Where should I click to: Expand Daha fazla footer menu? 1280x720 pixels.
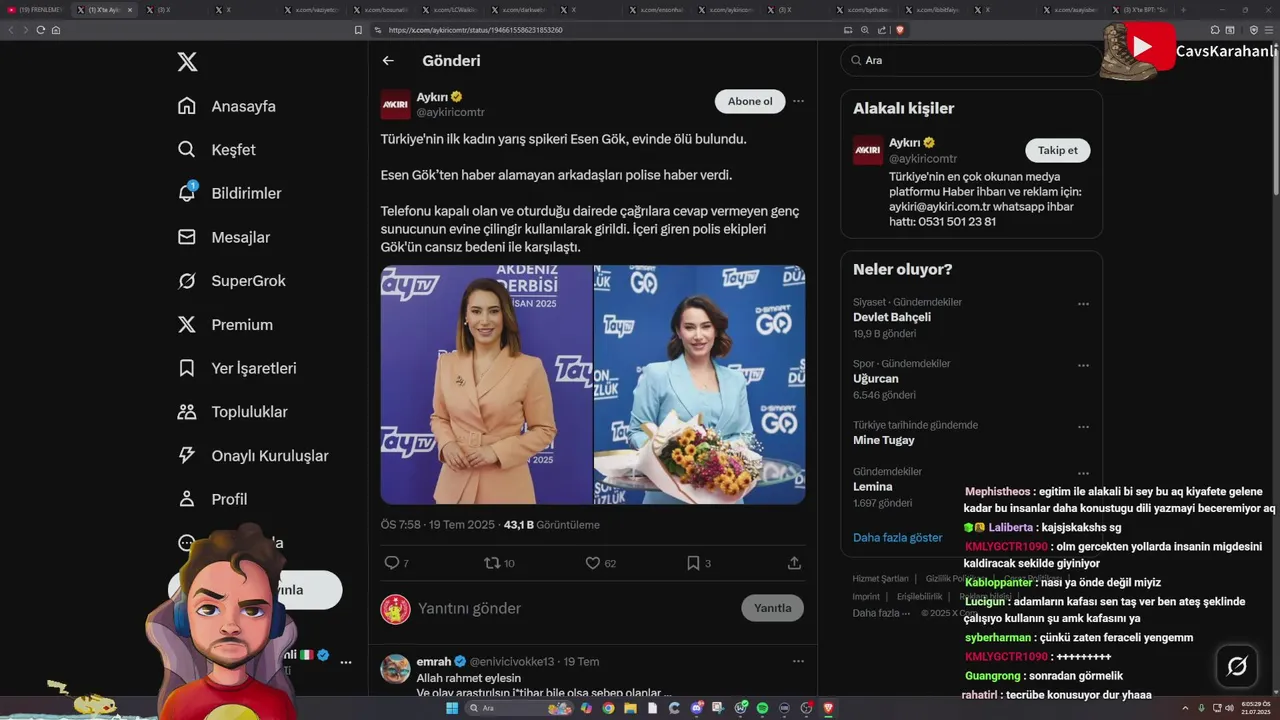(881, 613)
